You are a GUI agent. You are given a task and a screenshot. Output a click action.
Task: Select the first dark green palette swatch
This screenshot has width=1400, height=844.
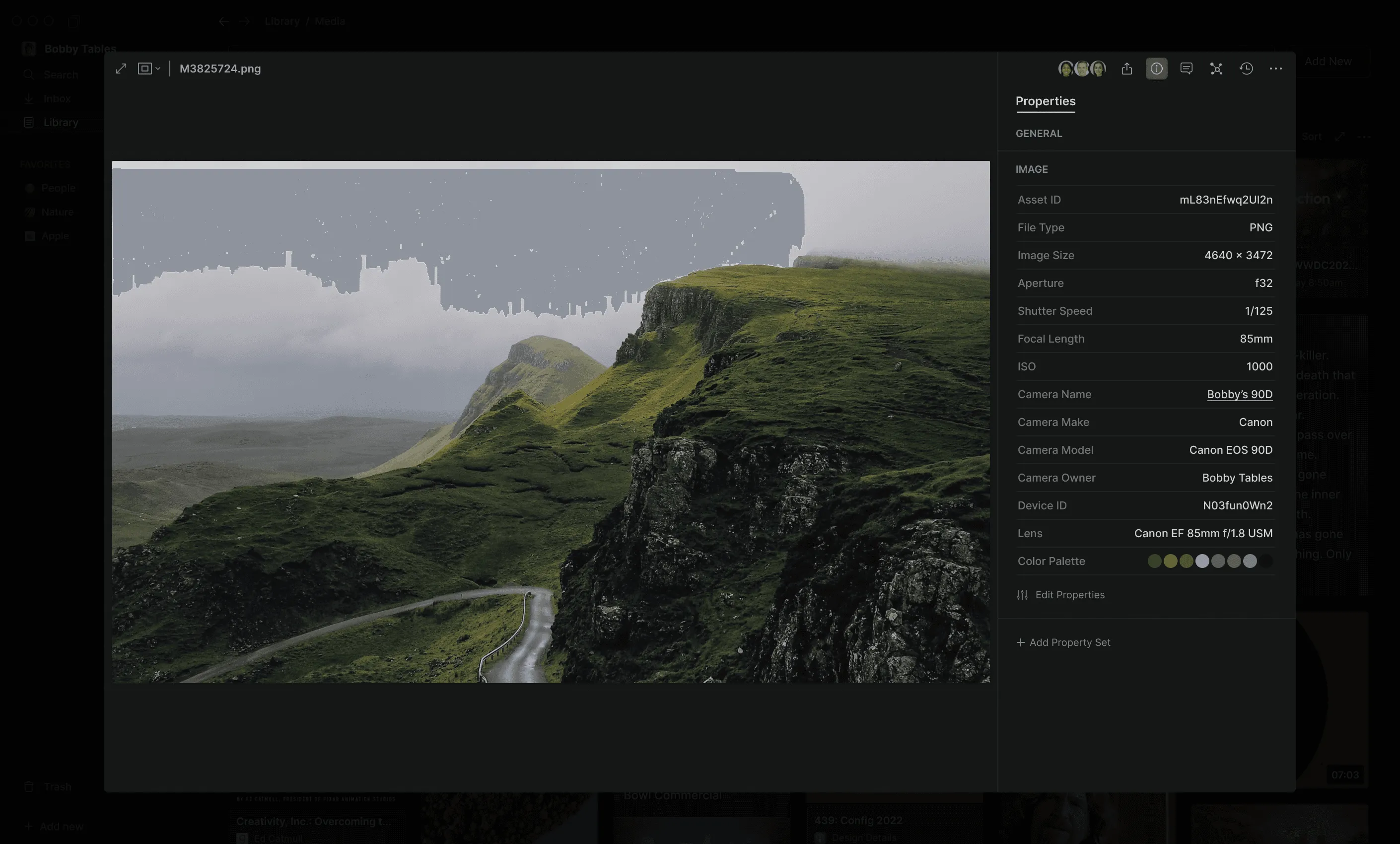click(1155, 562)
